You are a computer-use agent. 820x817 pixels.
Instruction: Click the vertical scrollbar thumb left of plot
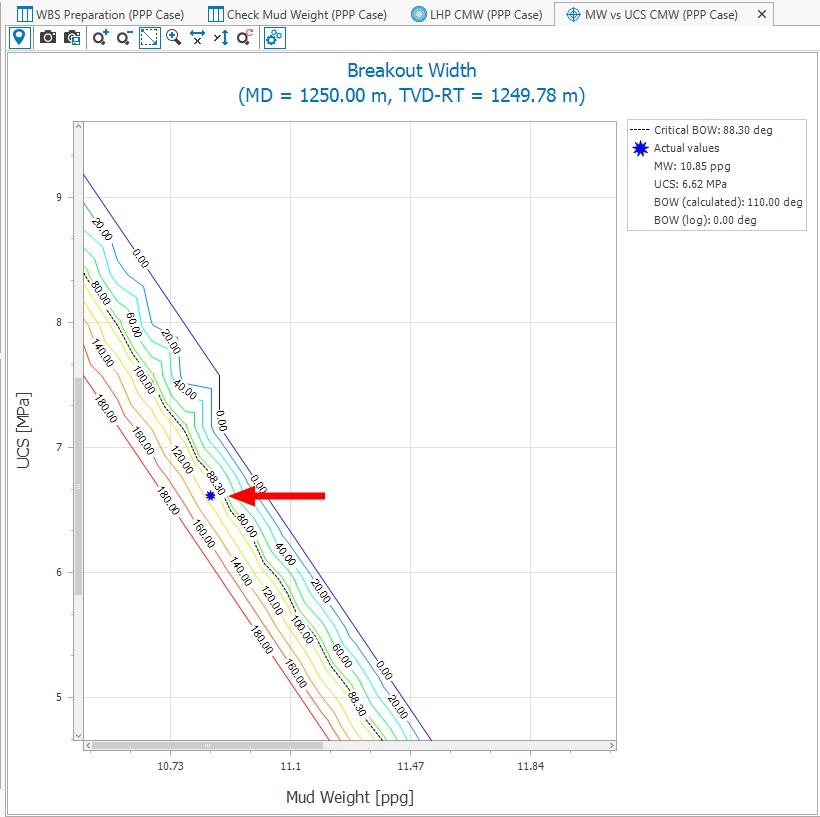point(79,486)
